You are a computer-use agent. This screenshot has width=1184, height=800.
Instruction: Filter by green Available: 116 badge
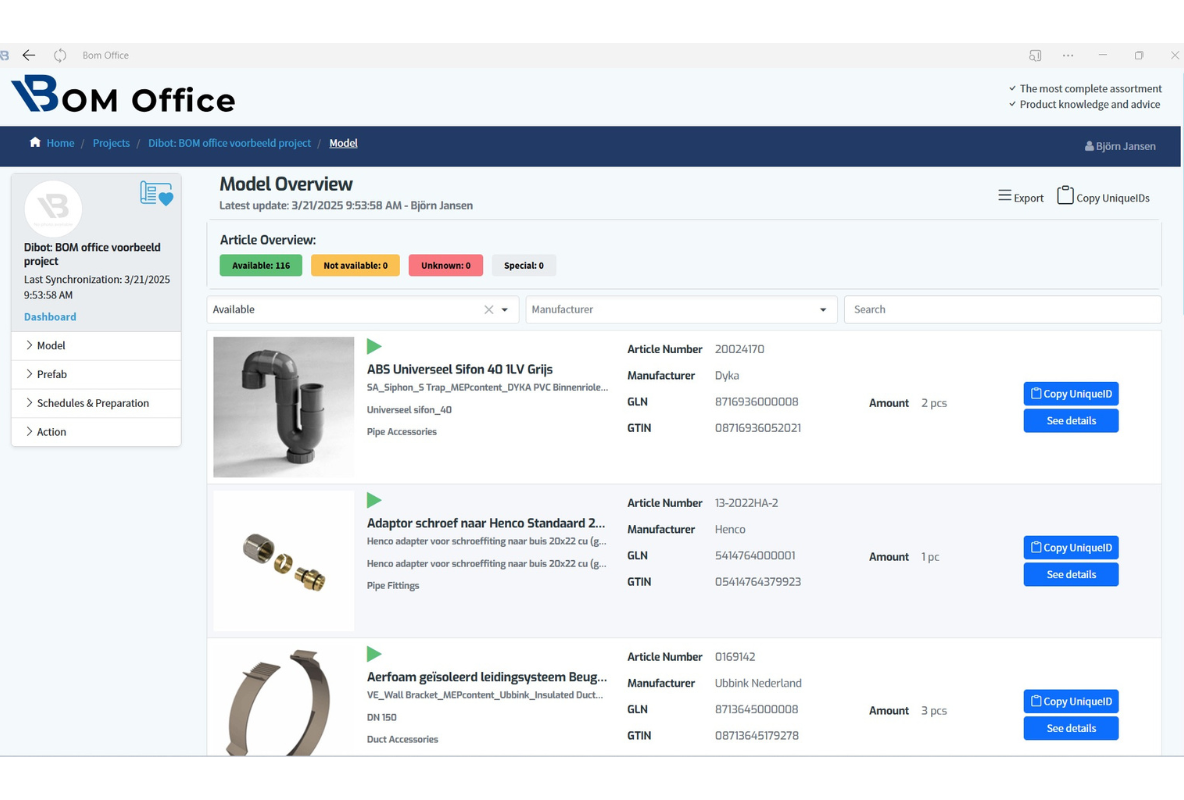tap(261, 265)
